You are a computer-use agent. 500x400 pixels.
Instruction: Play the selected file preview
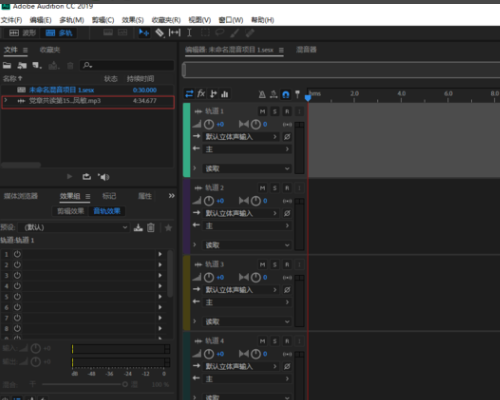click(69, 176)
